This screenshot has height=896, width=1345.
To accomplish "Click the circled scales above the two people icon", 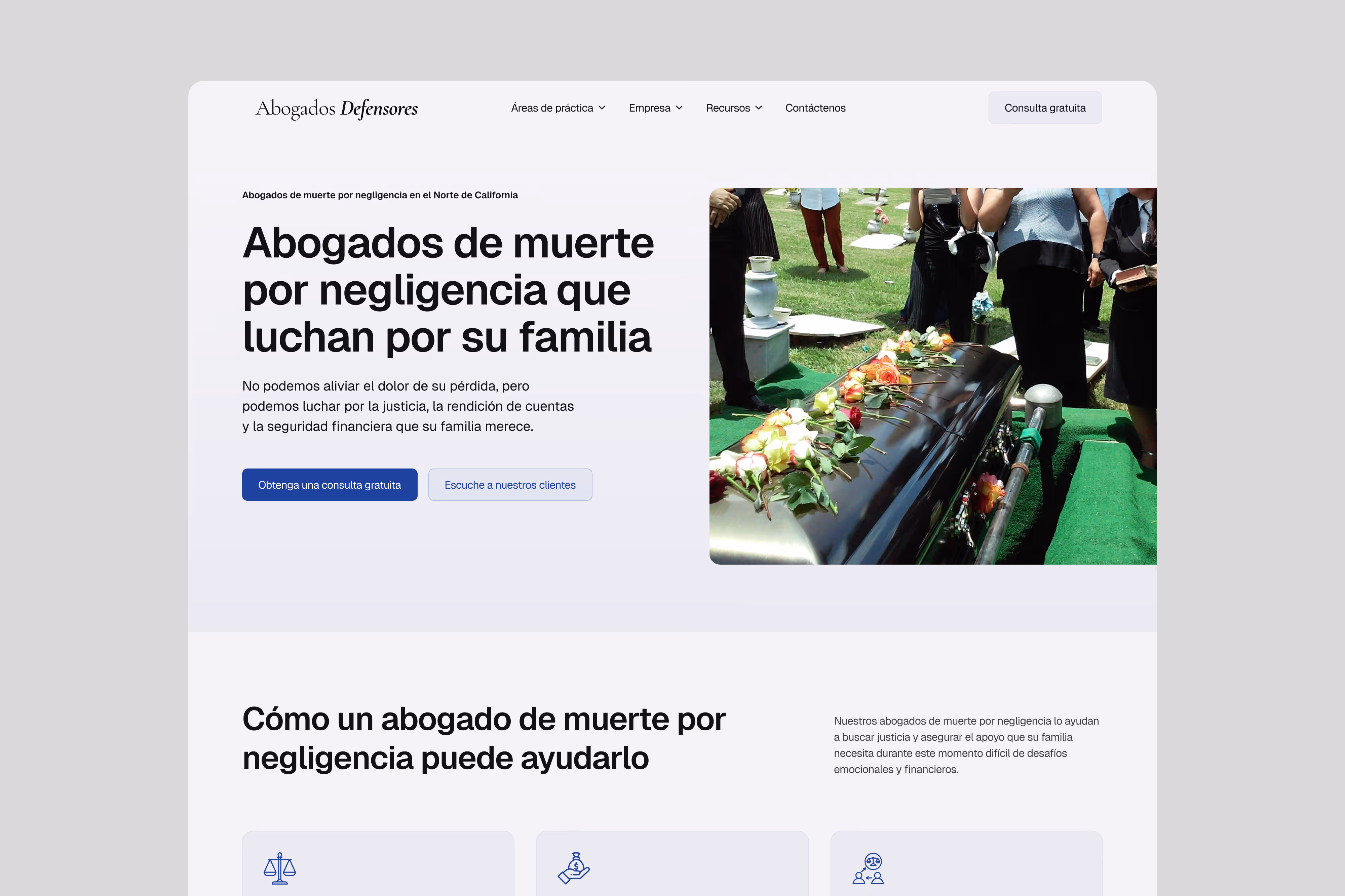I will [x=874, y=861].
